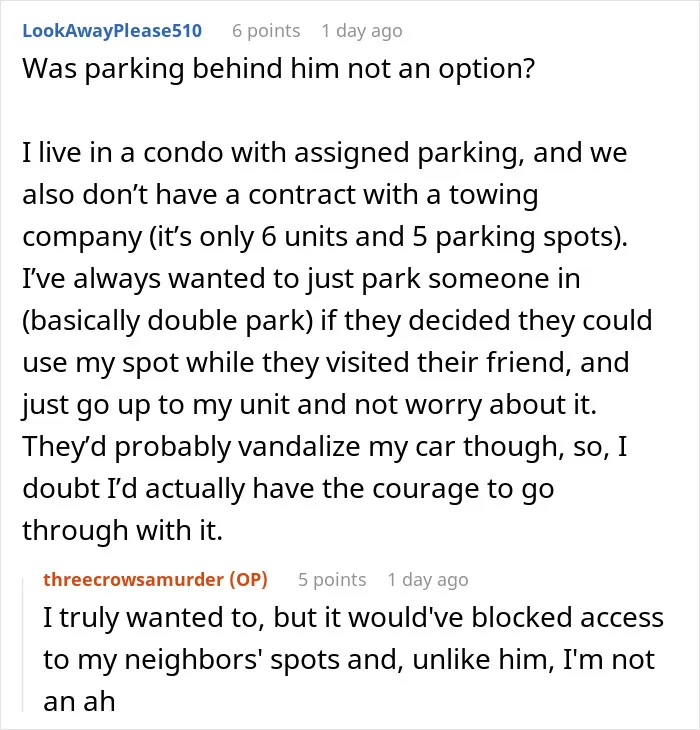The width and height of the screenshot is (700, 730).
Task: Click the phrase "(basically double park)"
Action: (168, 321)
